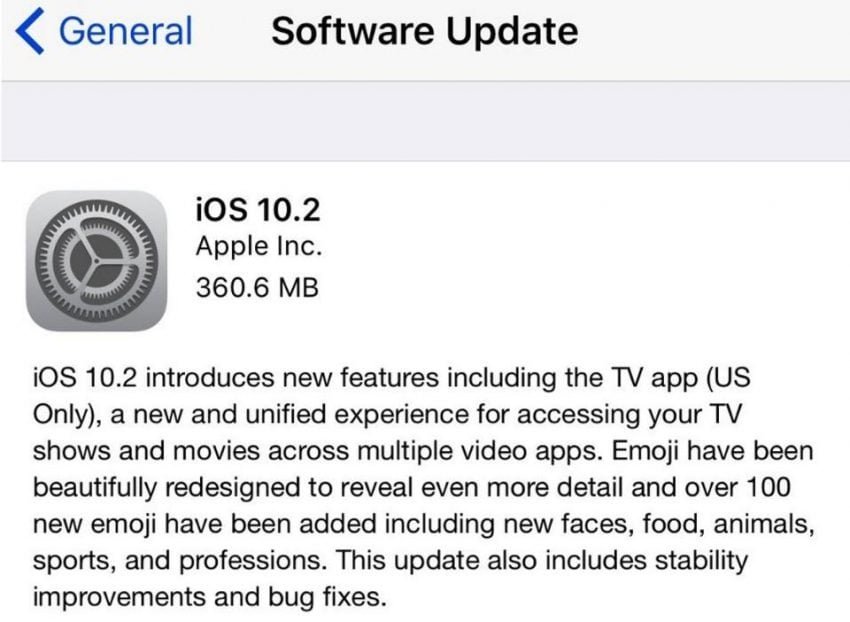
Task: Click the center hub of the gear icon
Action: coord(96,261)
